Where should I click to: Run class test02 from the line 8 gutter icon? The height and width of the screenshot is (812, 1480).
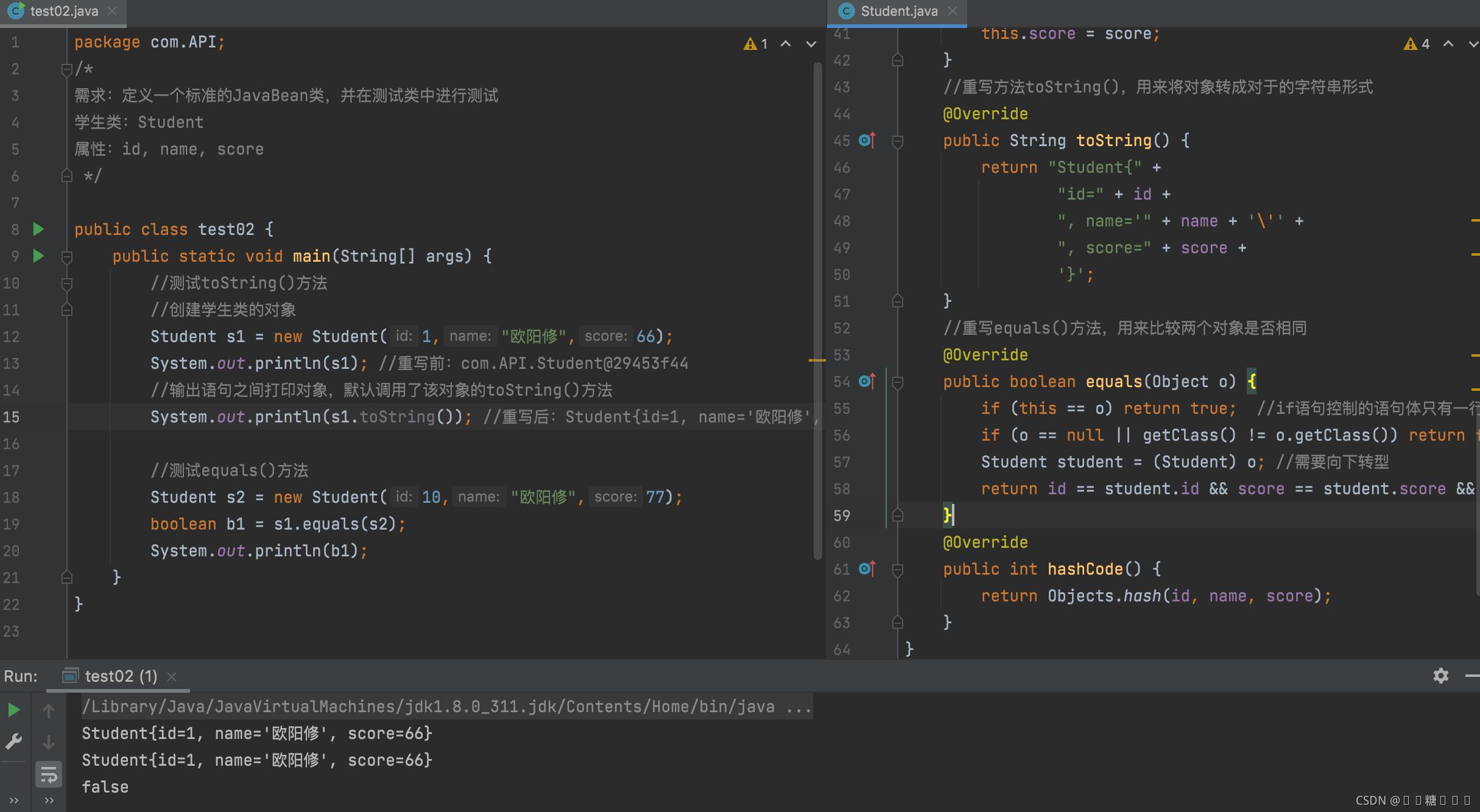pos(38,229)
